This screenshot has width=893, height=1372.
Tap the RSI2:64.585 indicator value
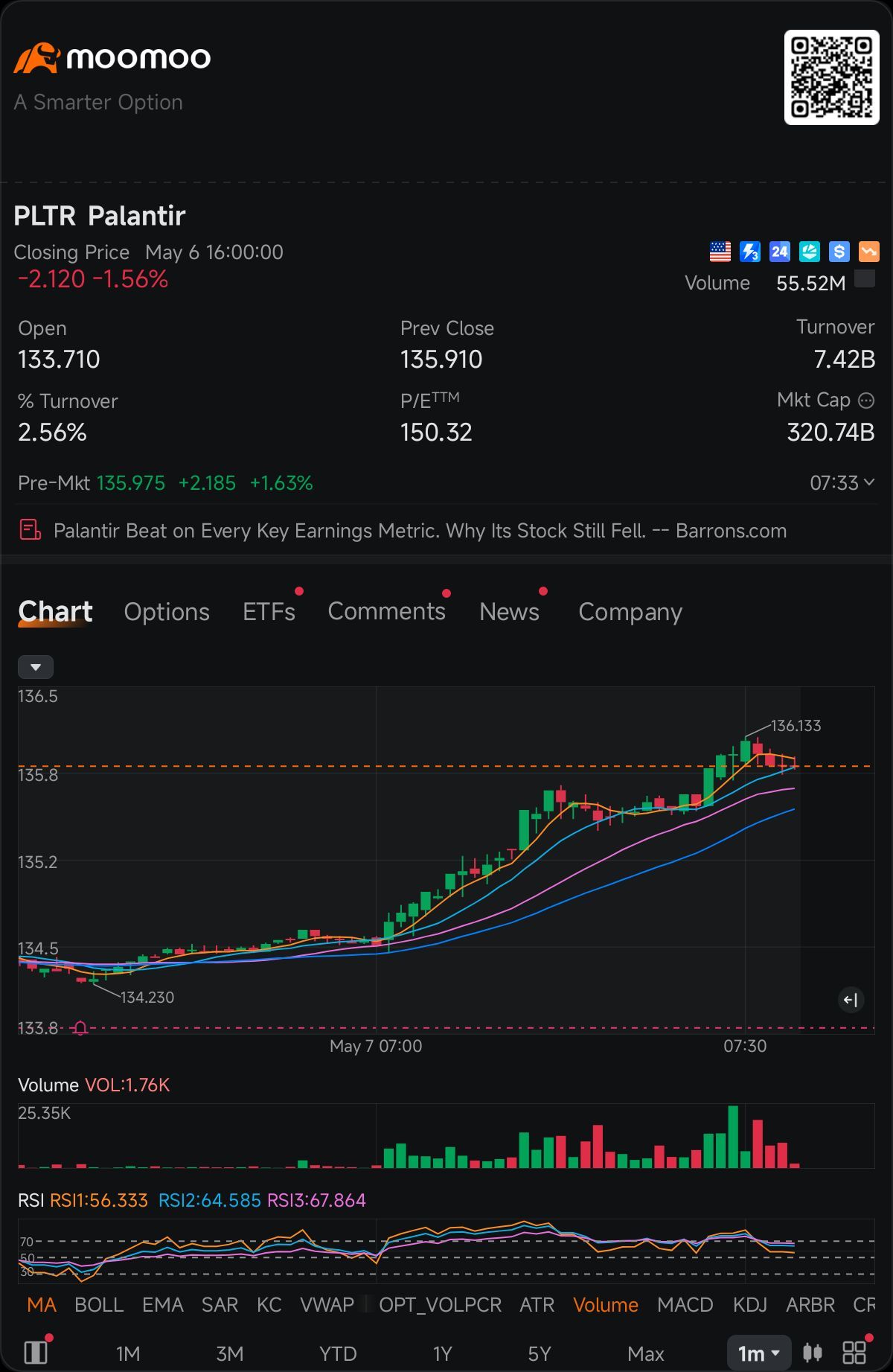point(210,1200)
